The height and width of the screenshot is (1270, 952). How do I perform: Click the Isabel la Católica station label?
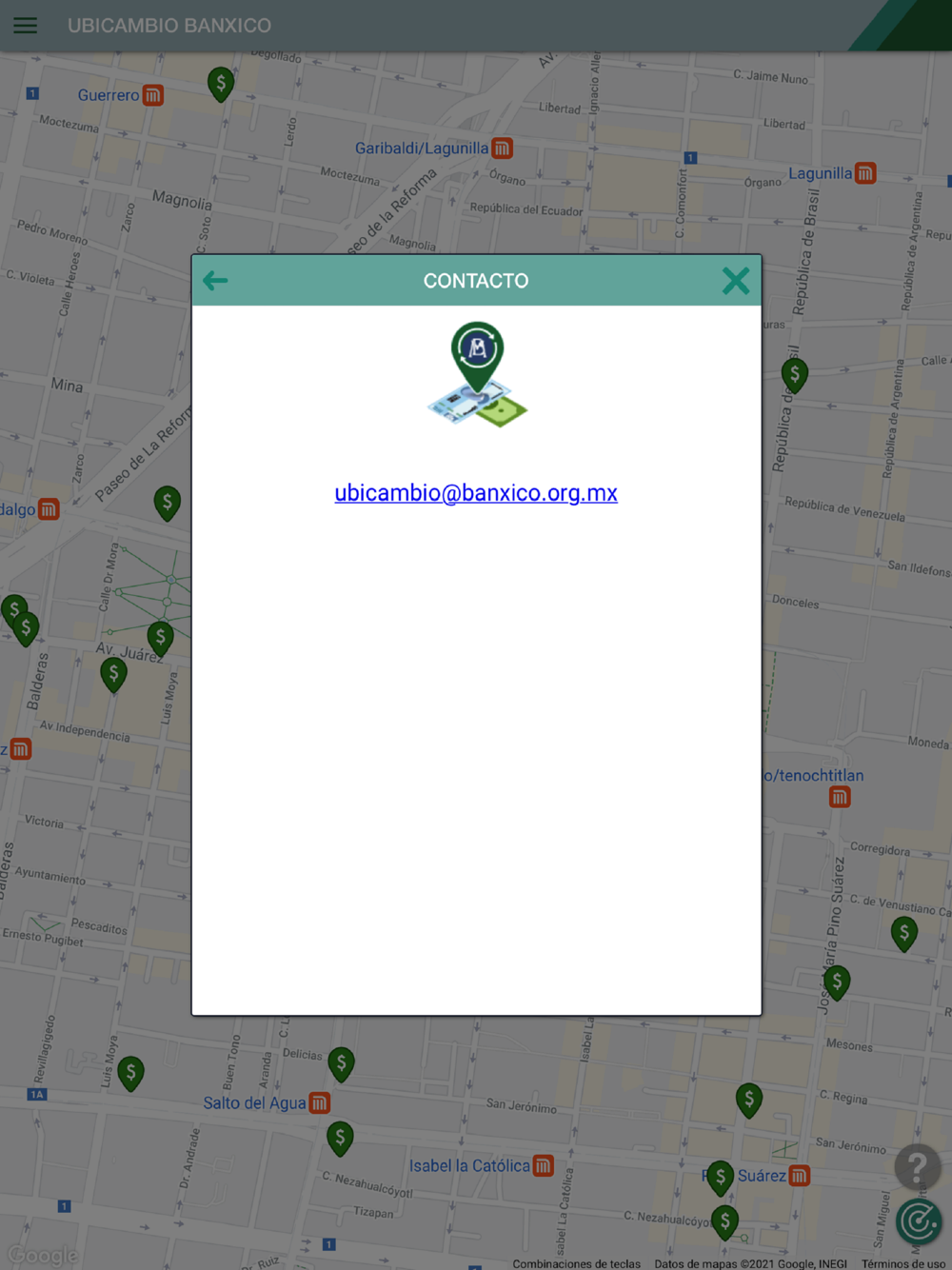(x=469, y=1166)
